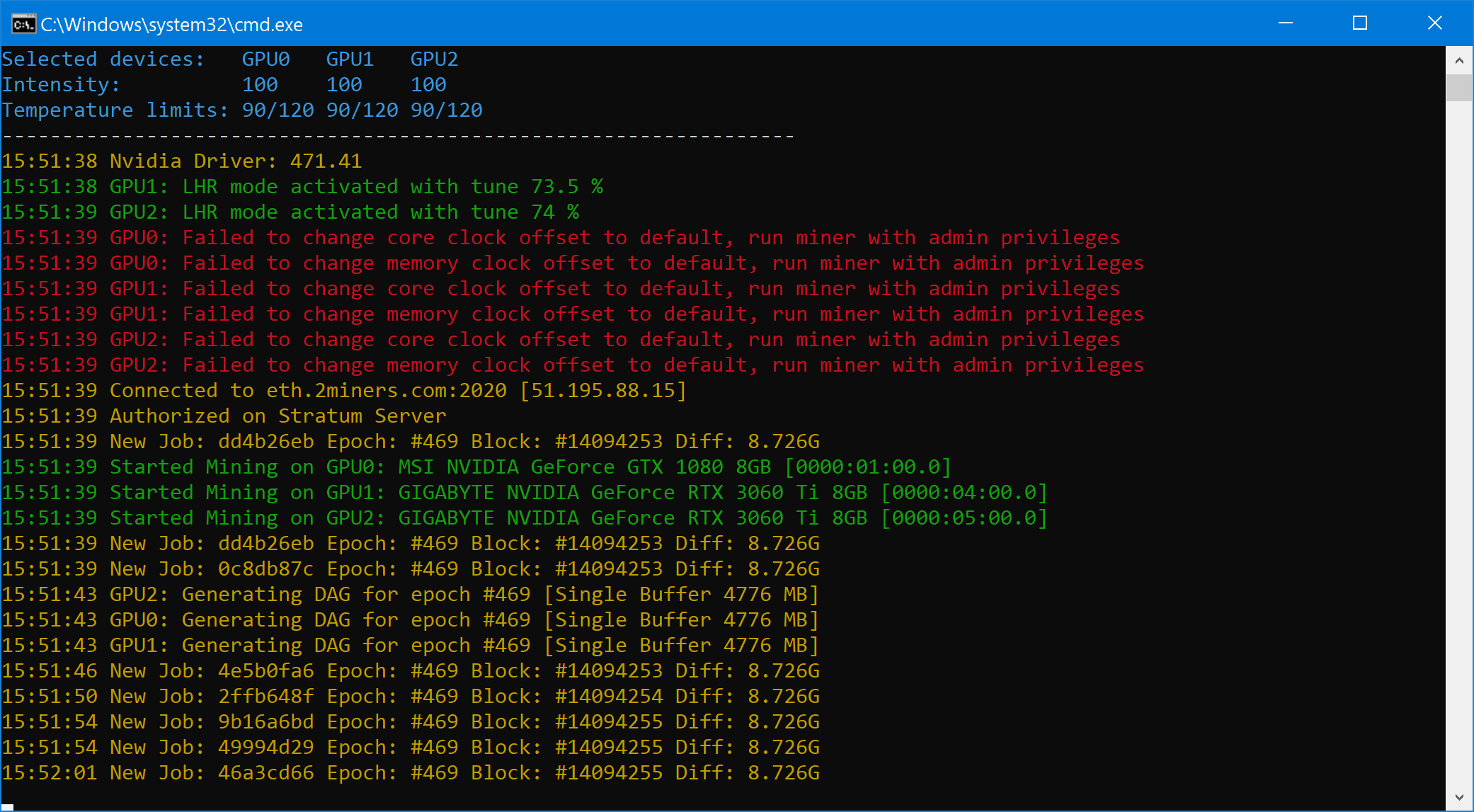
Task: Click the scrollbar up arrow
Action: (x=1459, y=61)
